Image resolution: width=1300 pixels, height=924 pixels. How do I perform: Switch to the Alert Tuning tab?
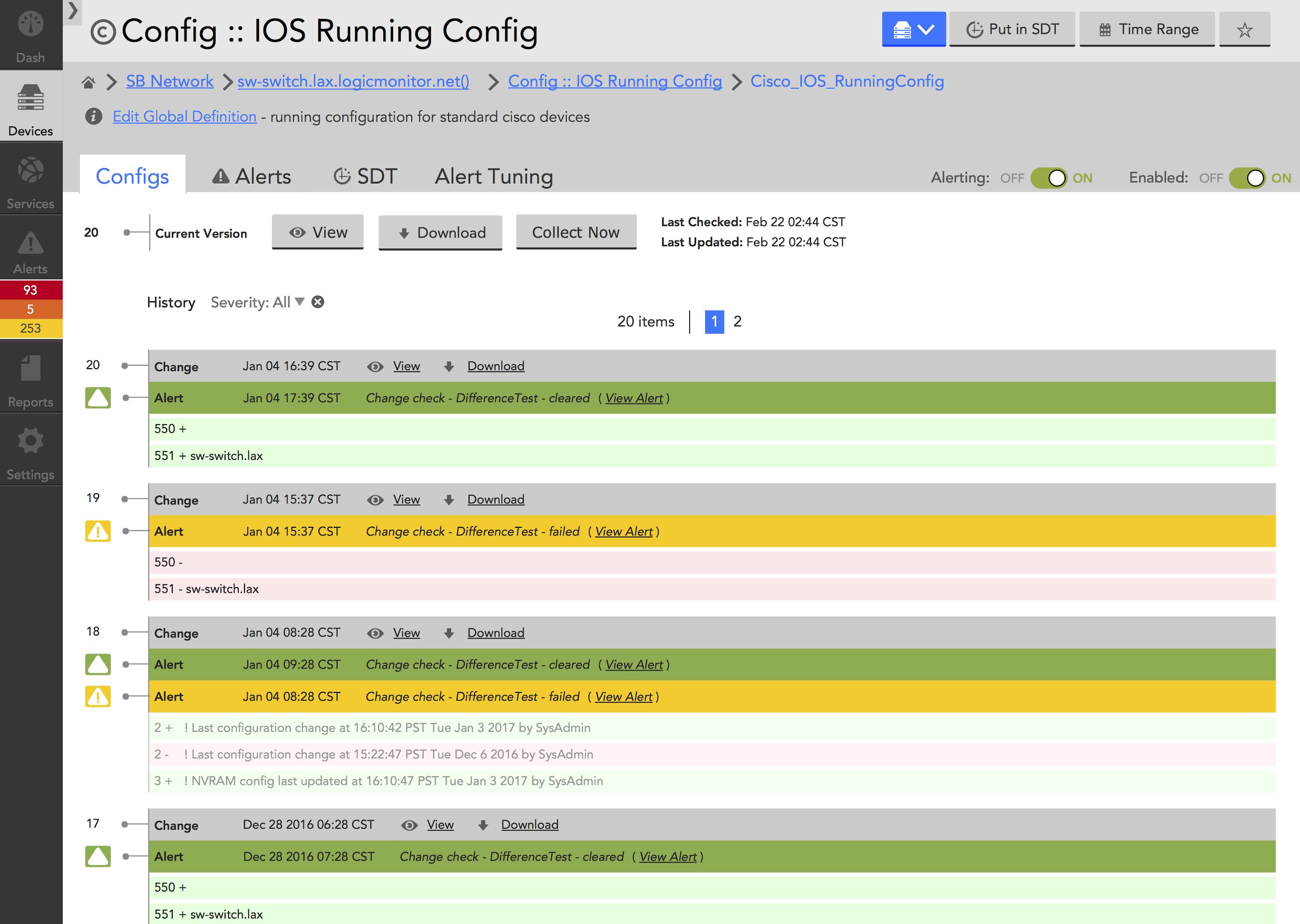point(494,177)
